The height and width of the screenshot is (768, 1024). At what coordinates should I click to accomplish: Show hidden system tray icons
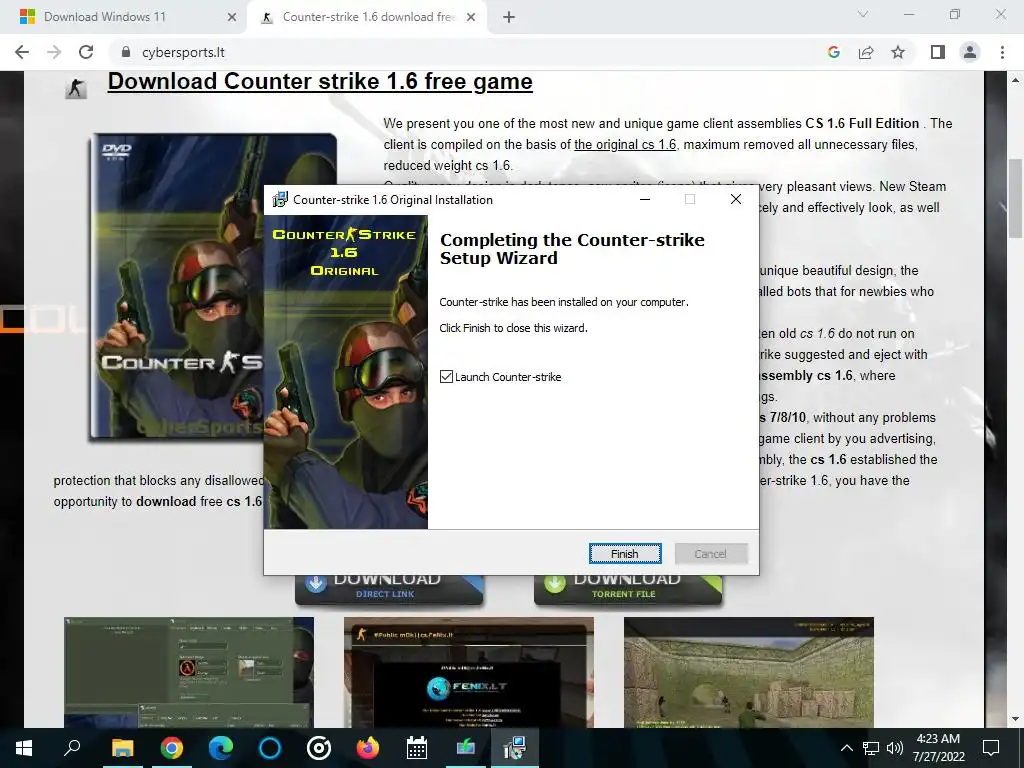846,748
